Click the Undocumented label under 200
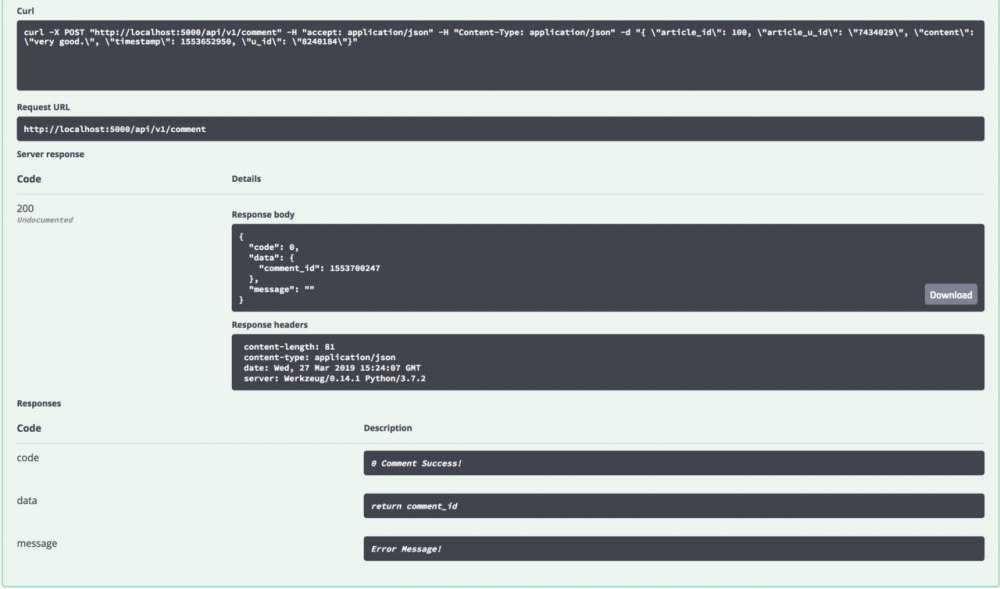Screen dimensions: 1000x589 coord(45,220)
